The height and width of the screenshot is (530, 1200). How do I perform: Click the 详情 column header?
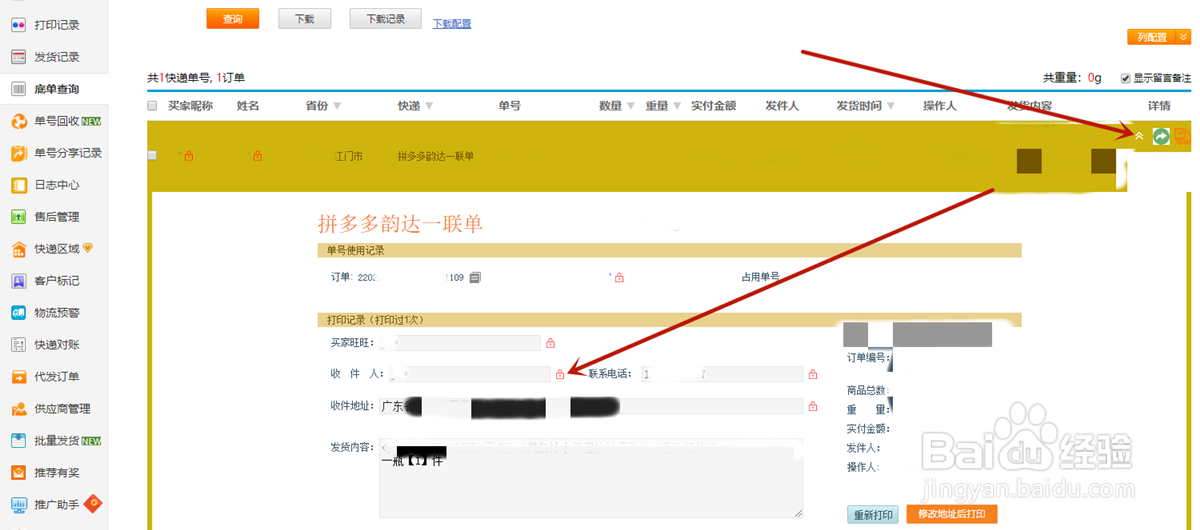pos(1159,106)
